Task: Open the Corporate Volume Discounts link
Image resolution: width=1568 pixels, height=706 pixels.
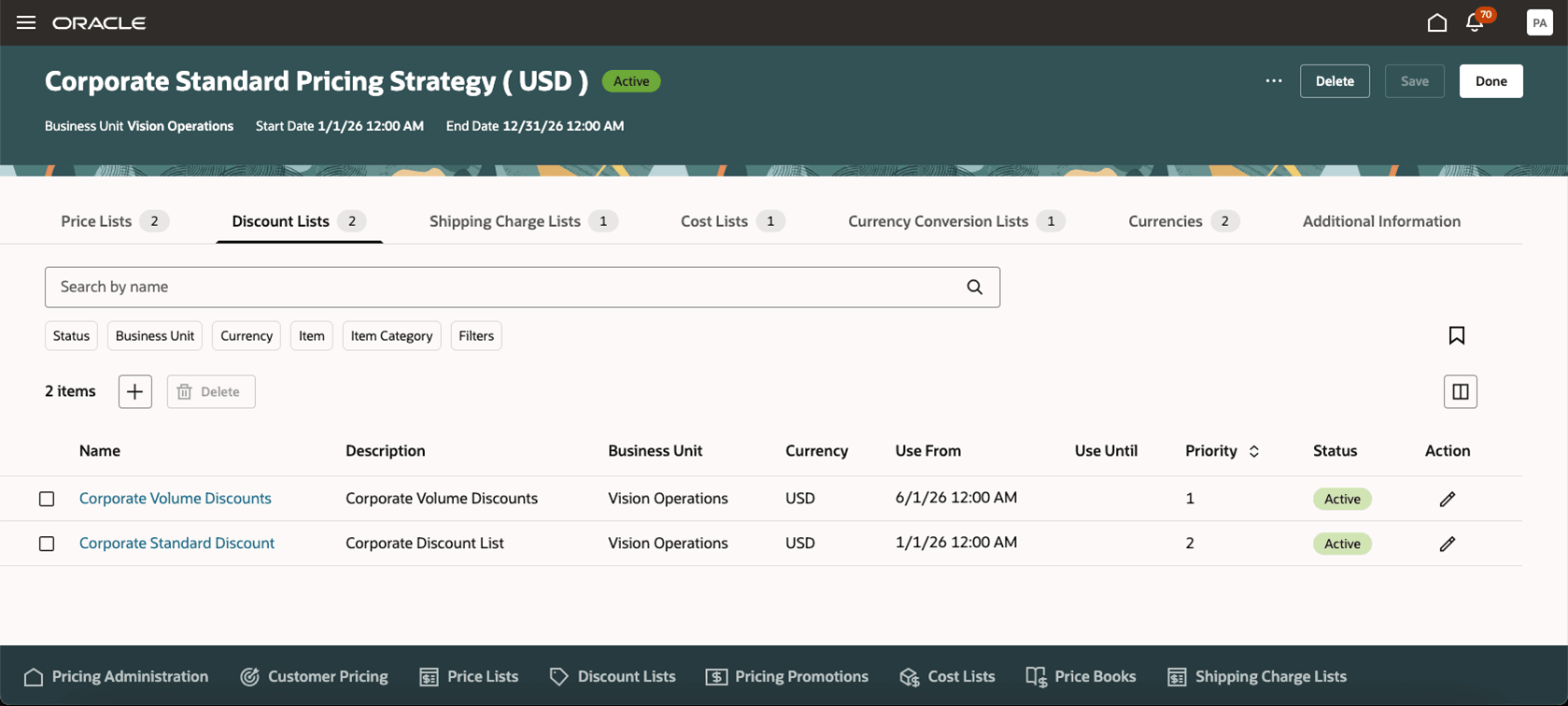Action: pos(176,498)
